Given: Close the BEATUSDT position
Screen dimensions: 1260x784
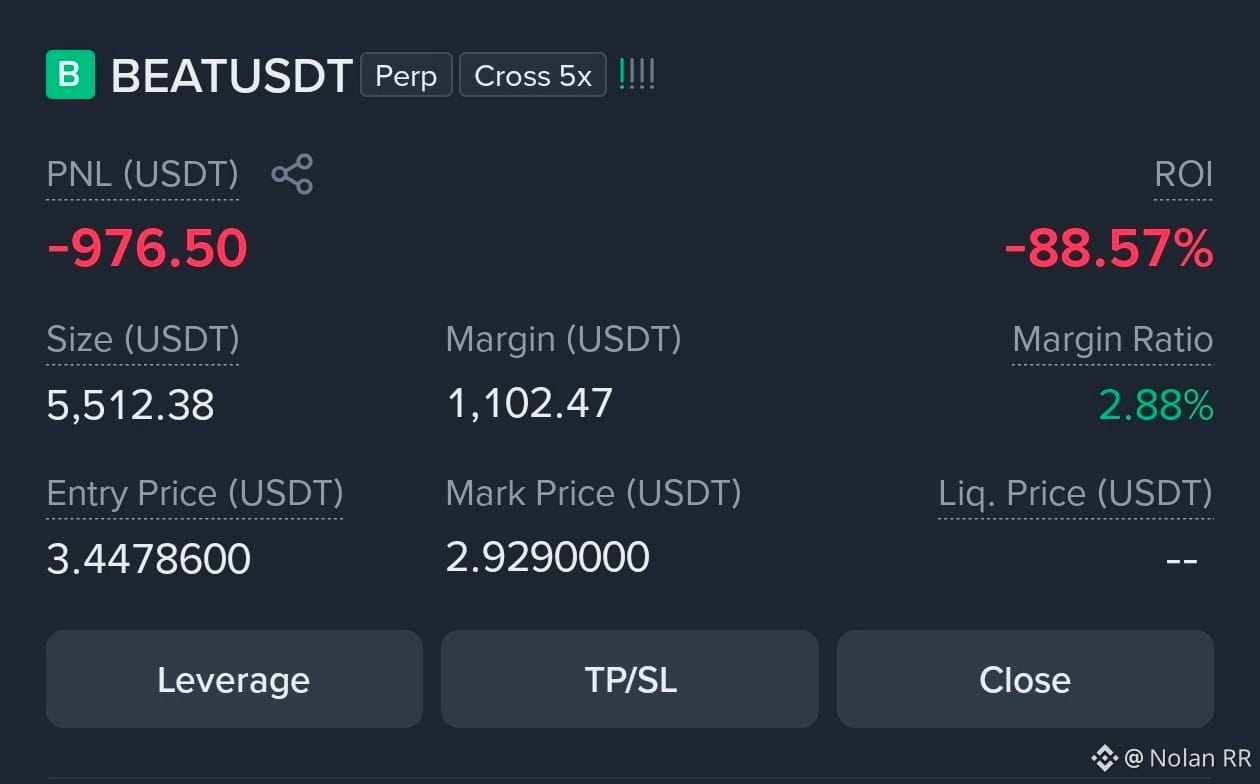Looking at the screenshot, I should (1025, 679).
